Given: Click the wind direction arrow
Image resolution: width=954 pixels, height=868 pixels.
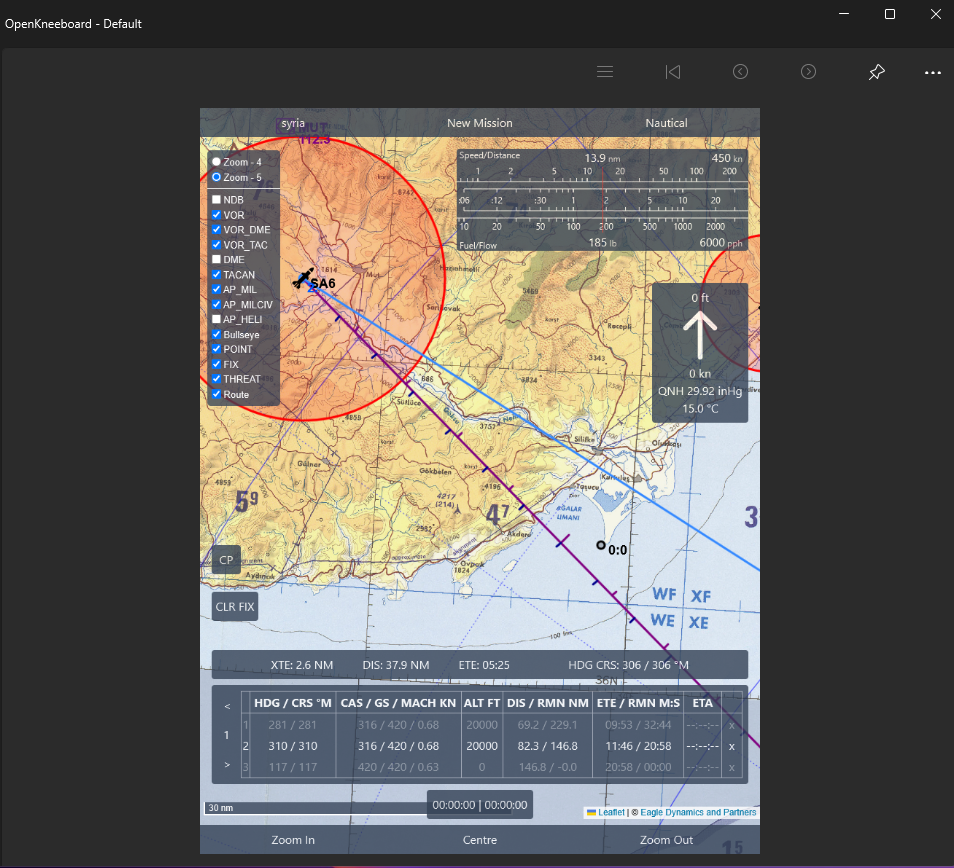Looking at the screenshot, I should click(x=700, y=335).
